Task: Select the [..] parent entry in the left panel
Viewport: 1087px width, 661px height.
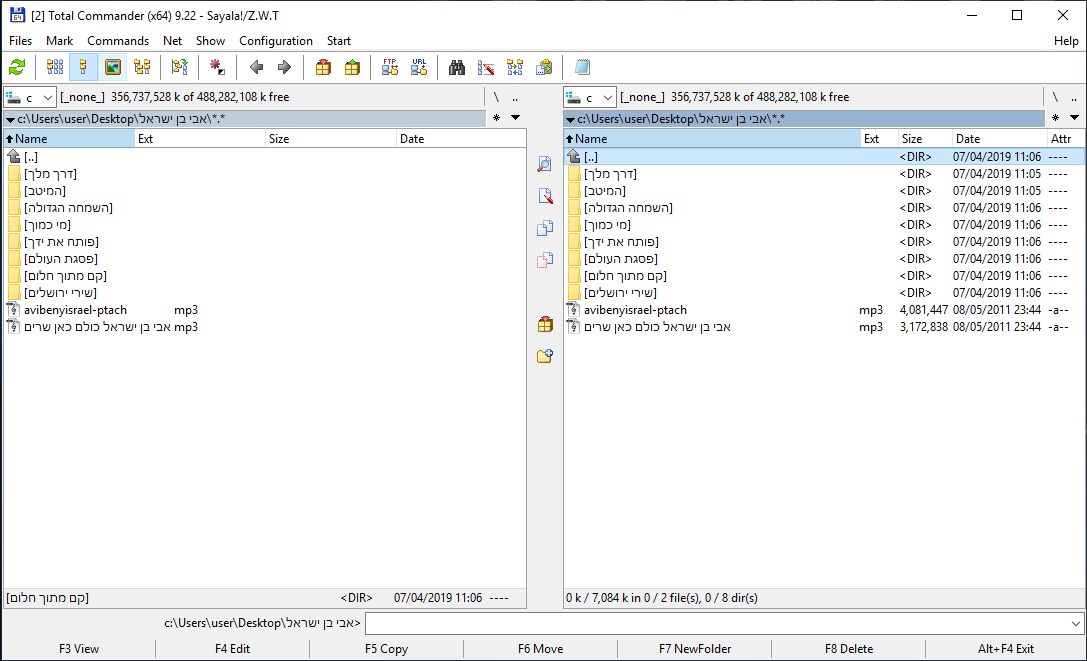Action: pyautogui.click(x=265, y=157)
